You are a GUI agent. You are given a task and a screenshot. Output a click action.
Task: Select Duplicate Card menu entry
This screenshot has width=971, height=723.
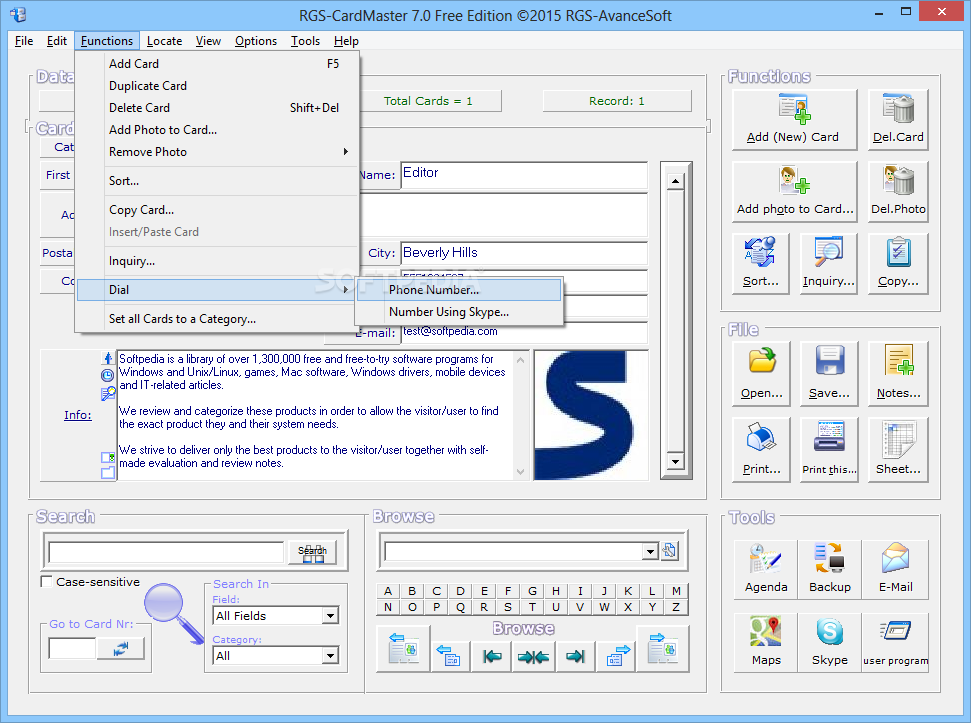pos(217,86)
